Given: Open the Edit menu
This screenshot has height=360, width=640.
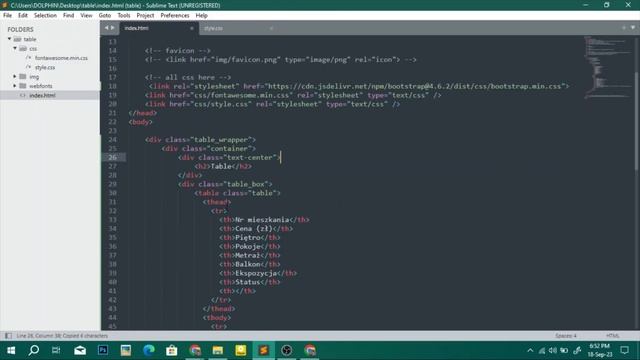Looking at the screenshot, I should tap(23, 16).
